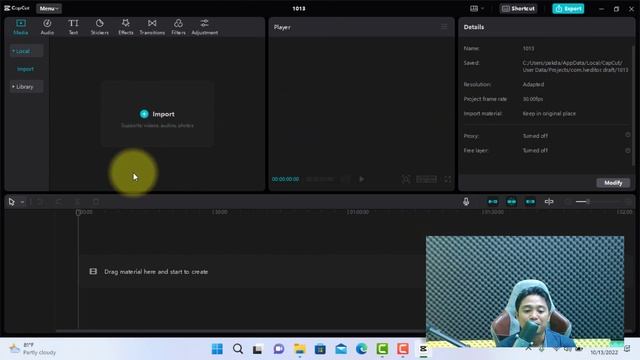Screen dimensions: 640x360
Task: Click the timeline zoom slider
Action: (598, 202)
